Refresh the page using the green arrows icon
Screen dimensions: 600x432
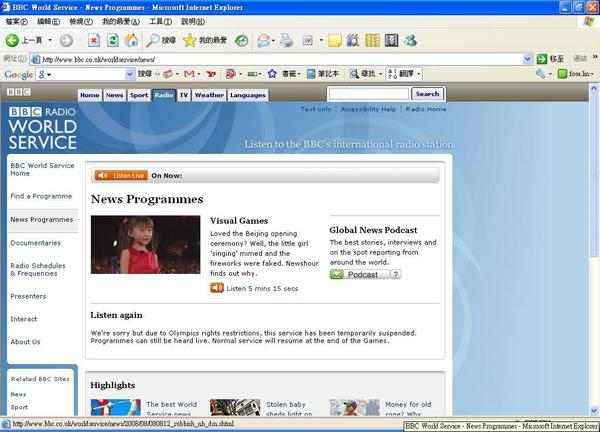point(112,40)
